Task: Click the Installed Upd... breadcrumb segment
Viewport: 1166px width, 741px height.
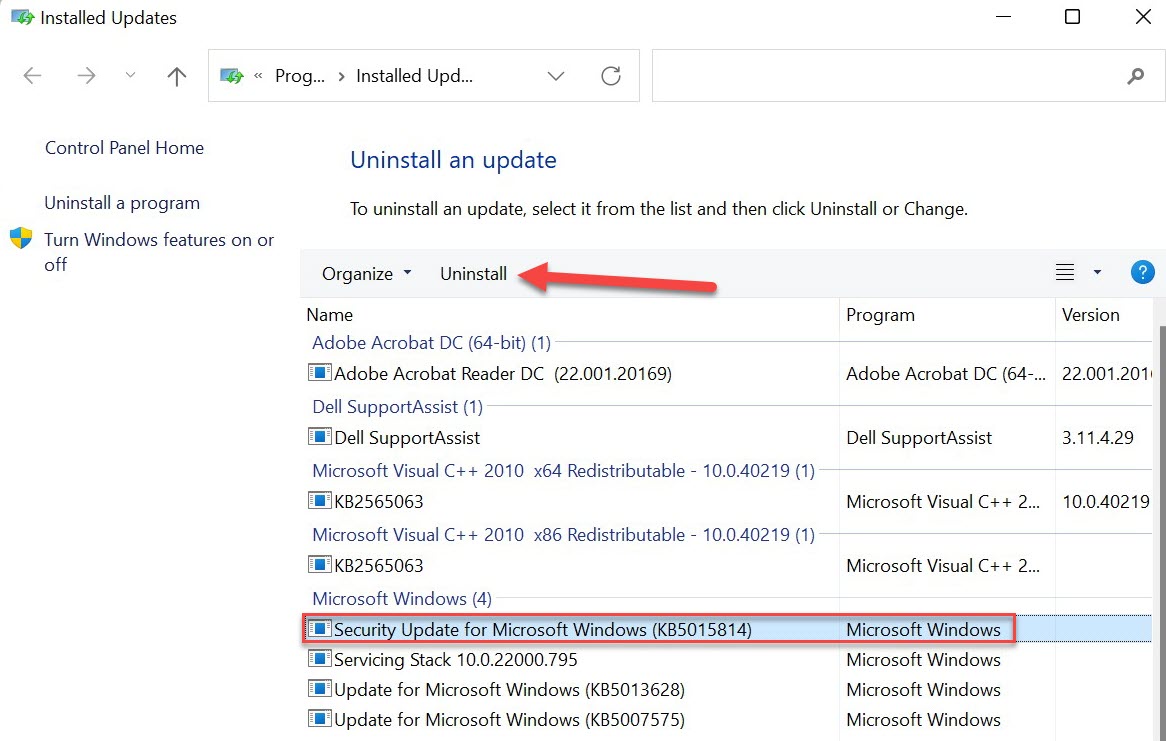Action: point(414,76)
